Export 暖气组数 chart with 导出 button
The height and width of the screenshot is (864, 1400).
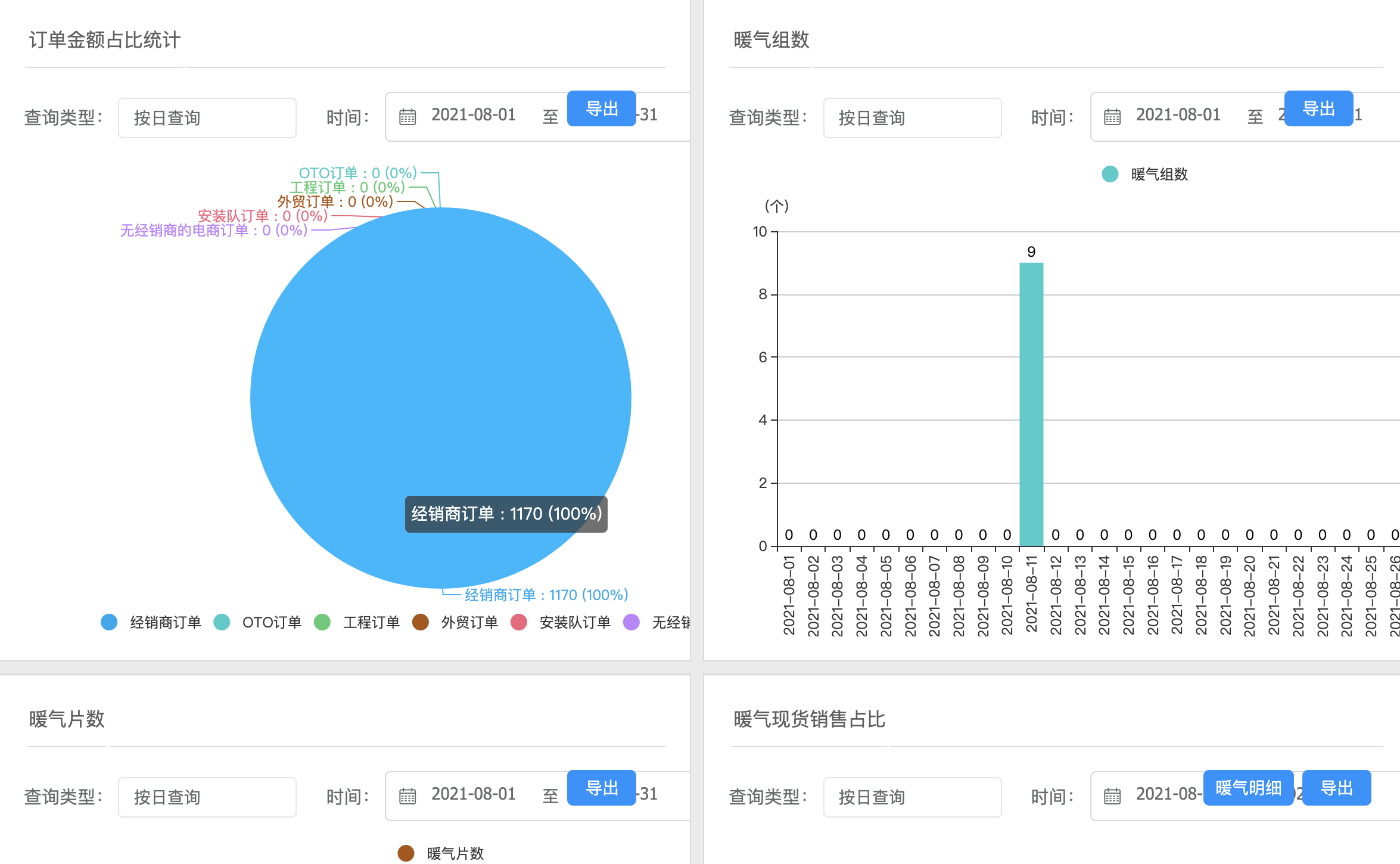click(1318, 108)
